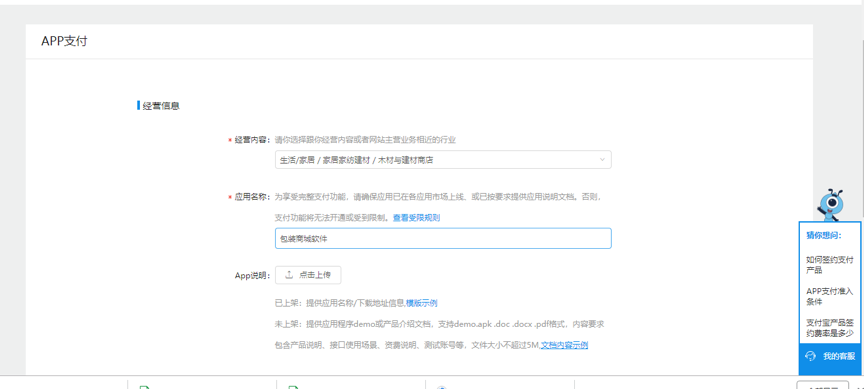Open the 文档内容示例 link
Viewport: 864px width, 389px height.
[x=564, y=345]
